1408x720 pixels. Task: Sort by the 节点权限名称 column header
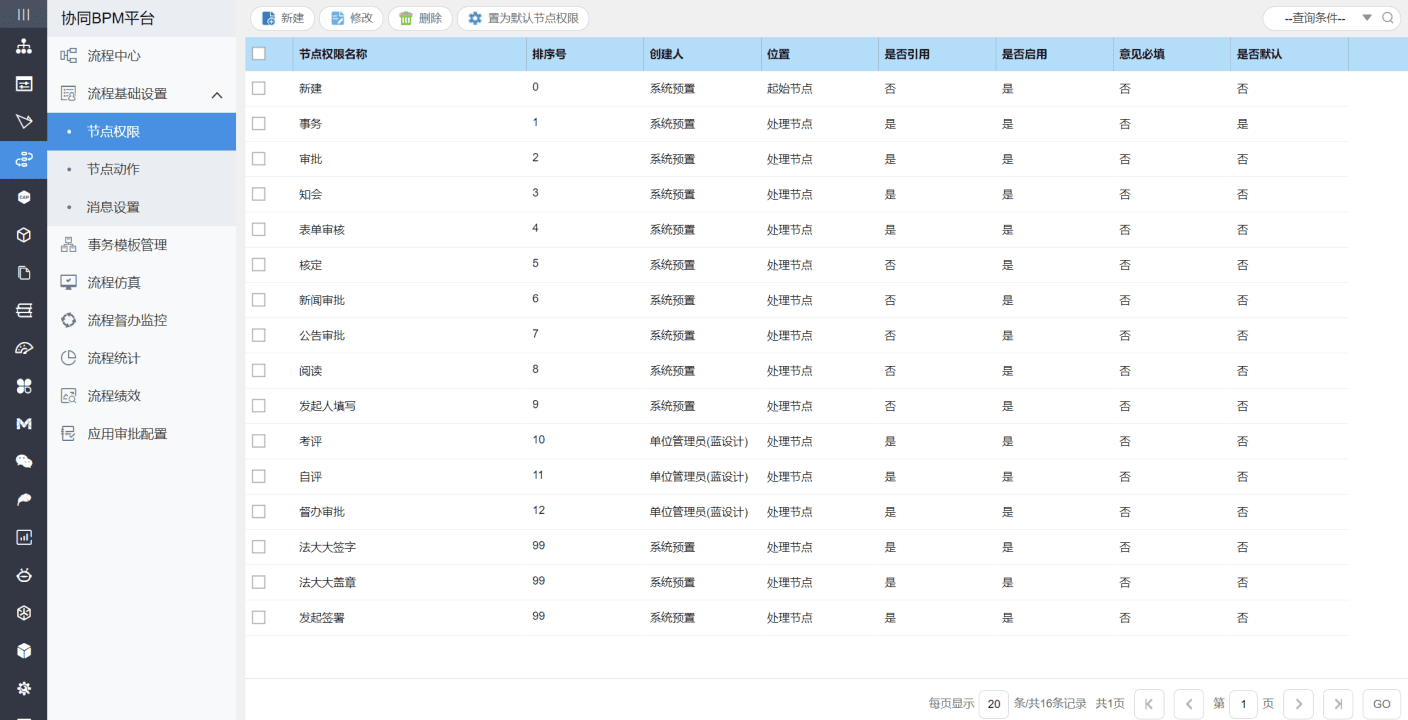pos(333,54)
